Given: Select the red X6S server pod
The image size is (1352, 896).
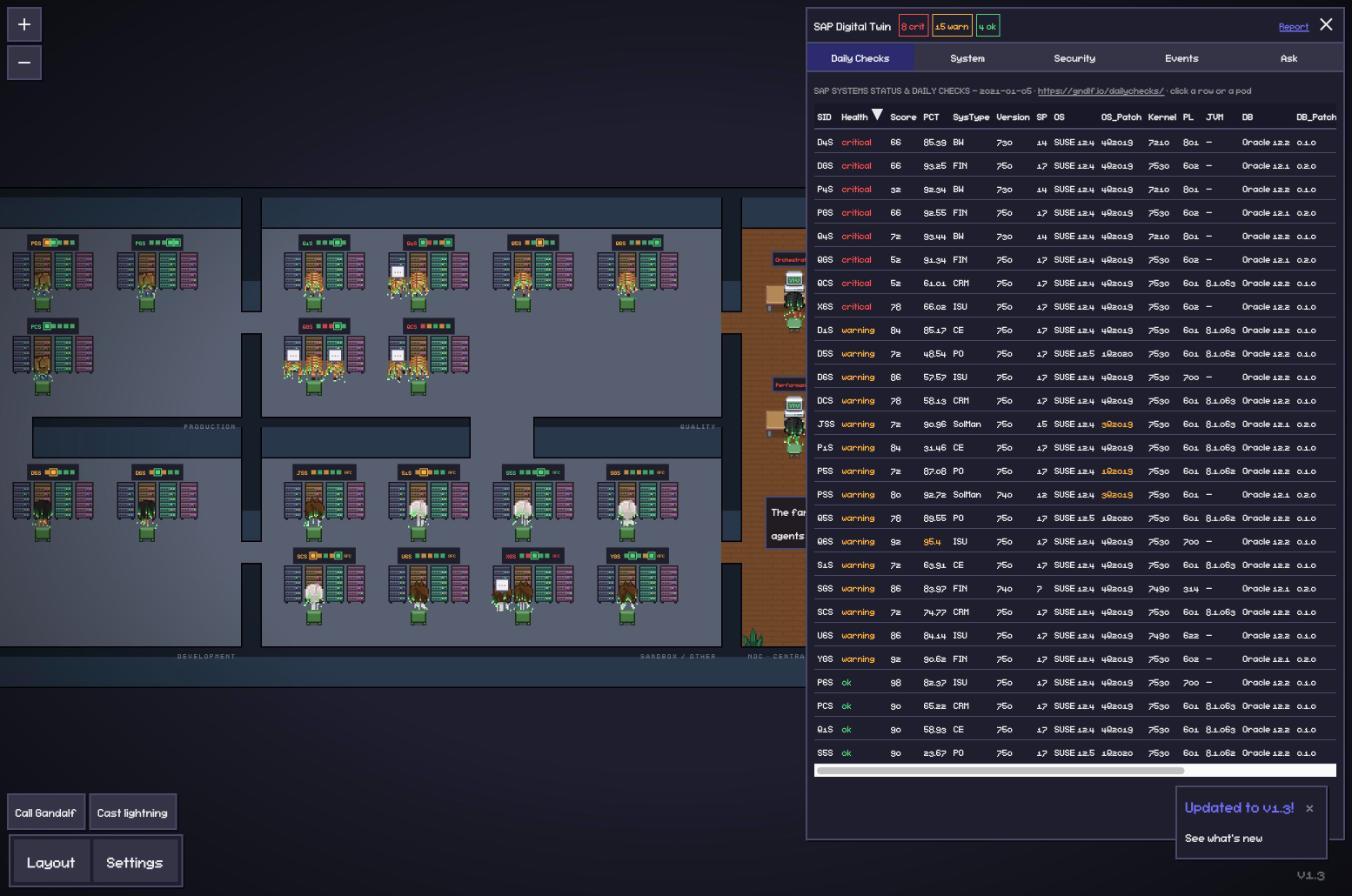Looking at the screenshot, I should [532, 585].
